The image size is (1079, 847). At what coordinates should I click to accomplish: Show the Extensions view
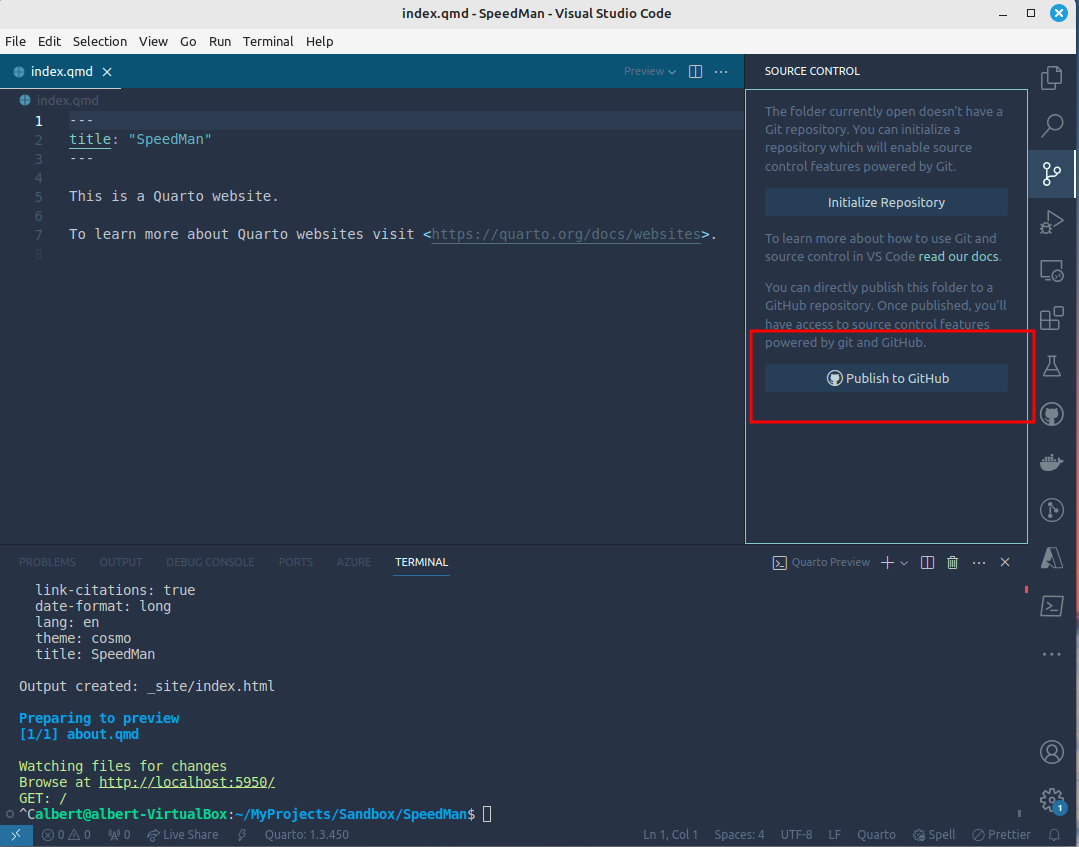click(1051, 319)
